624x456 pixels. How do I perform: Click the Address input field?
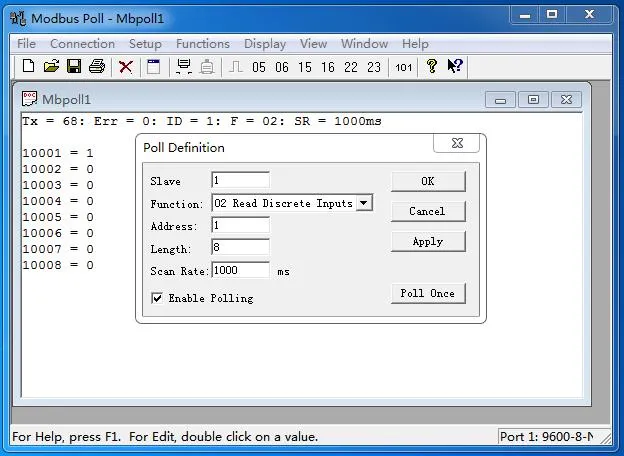[240, 225]
